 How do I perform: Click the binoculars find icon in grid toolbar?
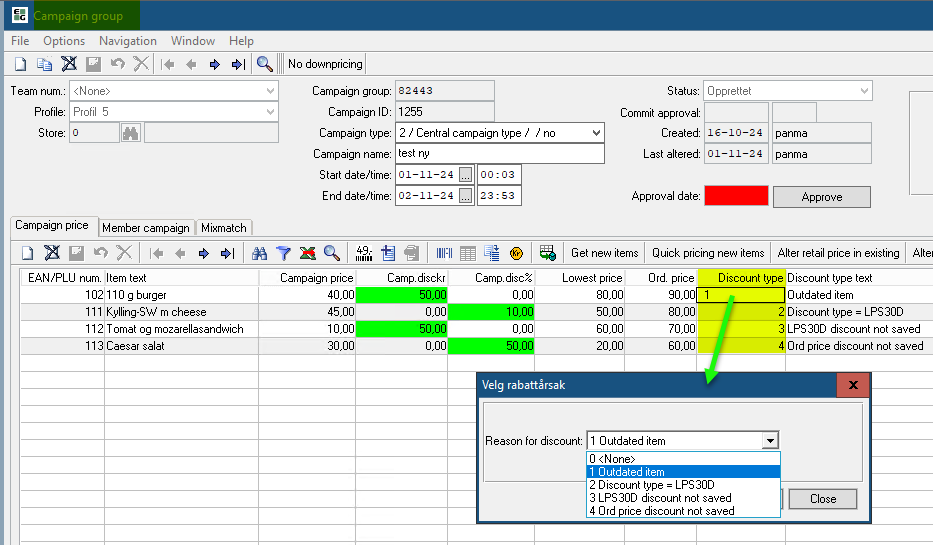click(260, 253)
